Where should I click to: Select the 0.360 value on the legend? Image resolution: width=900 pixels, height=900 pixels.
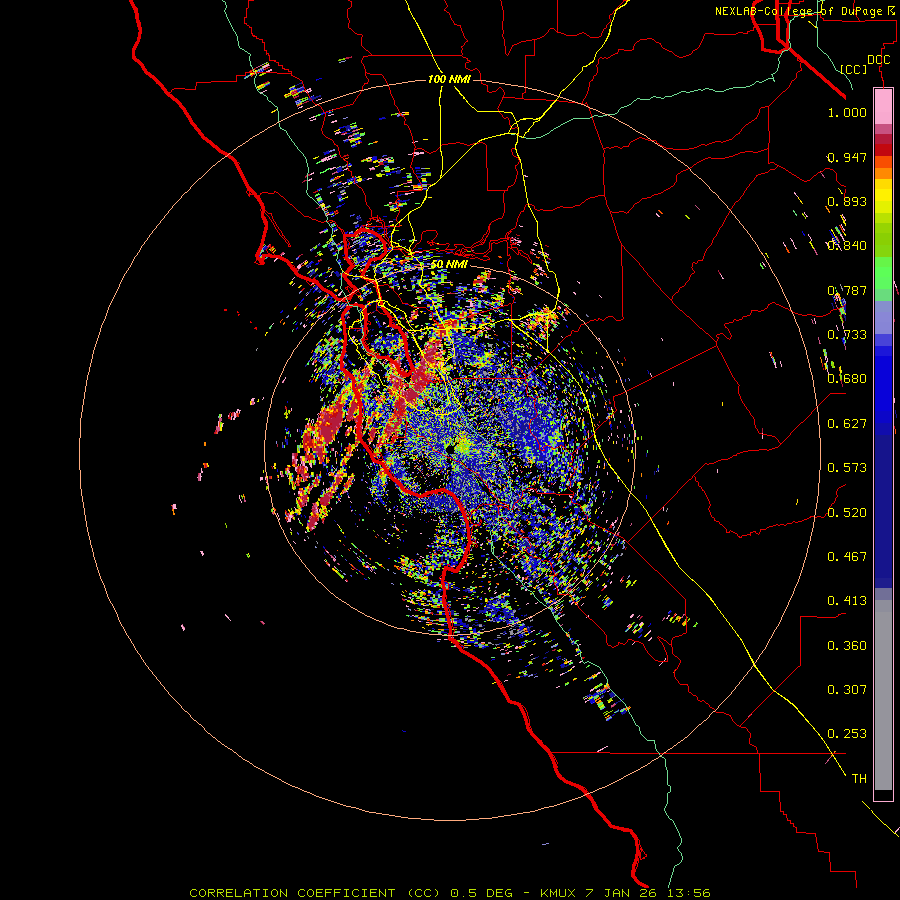(x=847, y=646)
